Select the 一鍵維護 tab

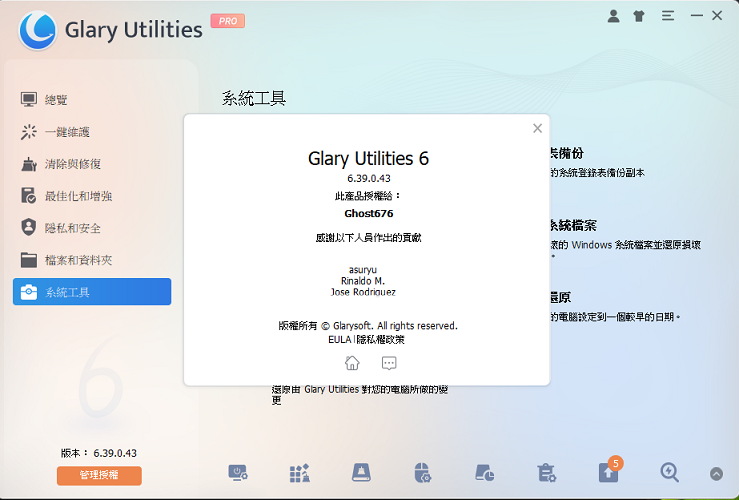click(x=92, y=131)
